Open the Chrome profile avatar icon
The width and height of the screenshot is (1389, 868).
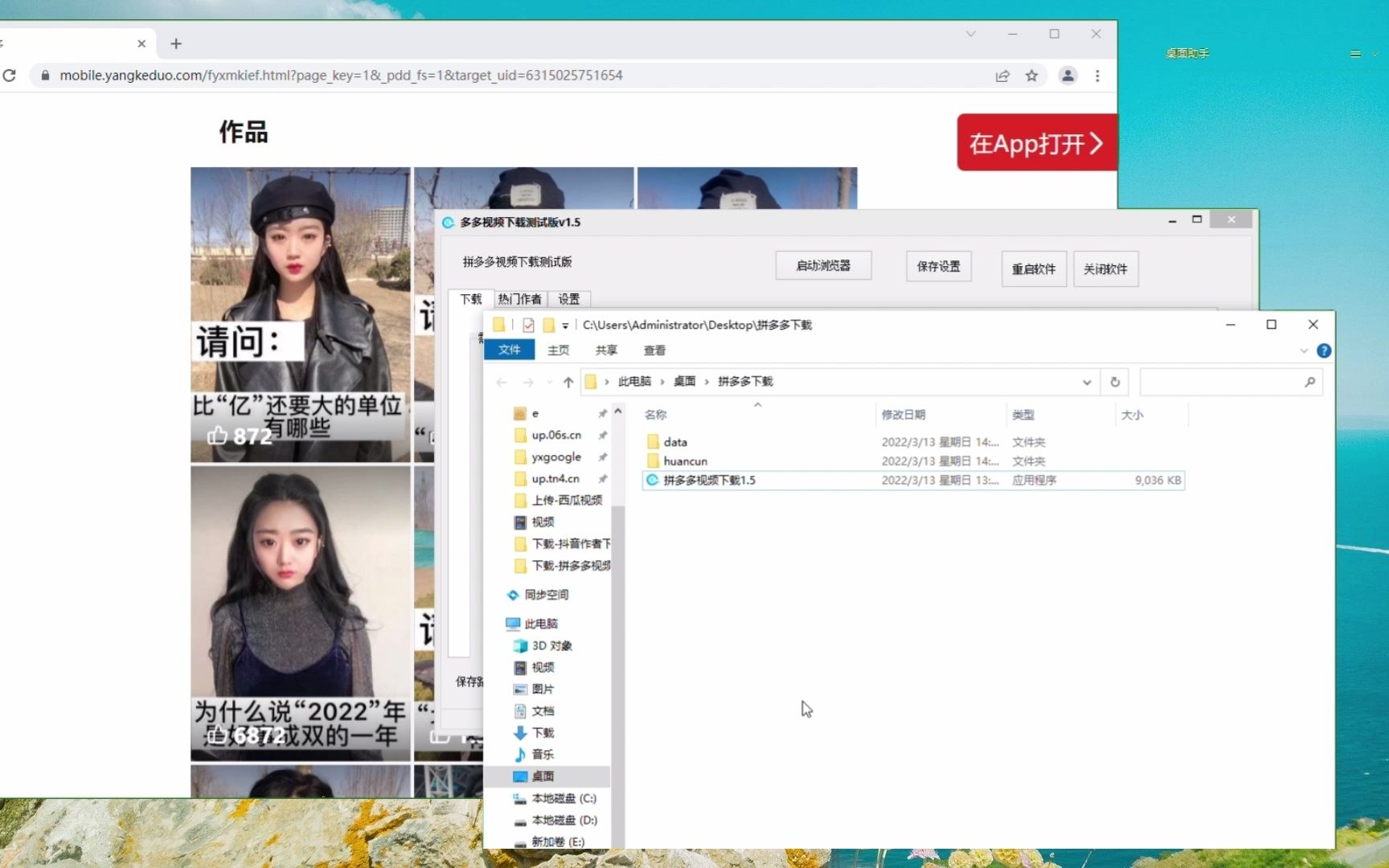coord(1067,76)
